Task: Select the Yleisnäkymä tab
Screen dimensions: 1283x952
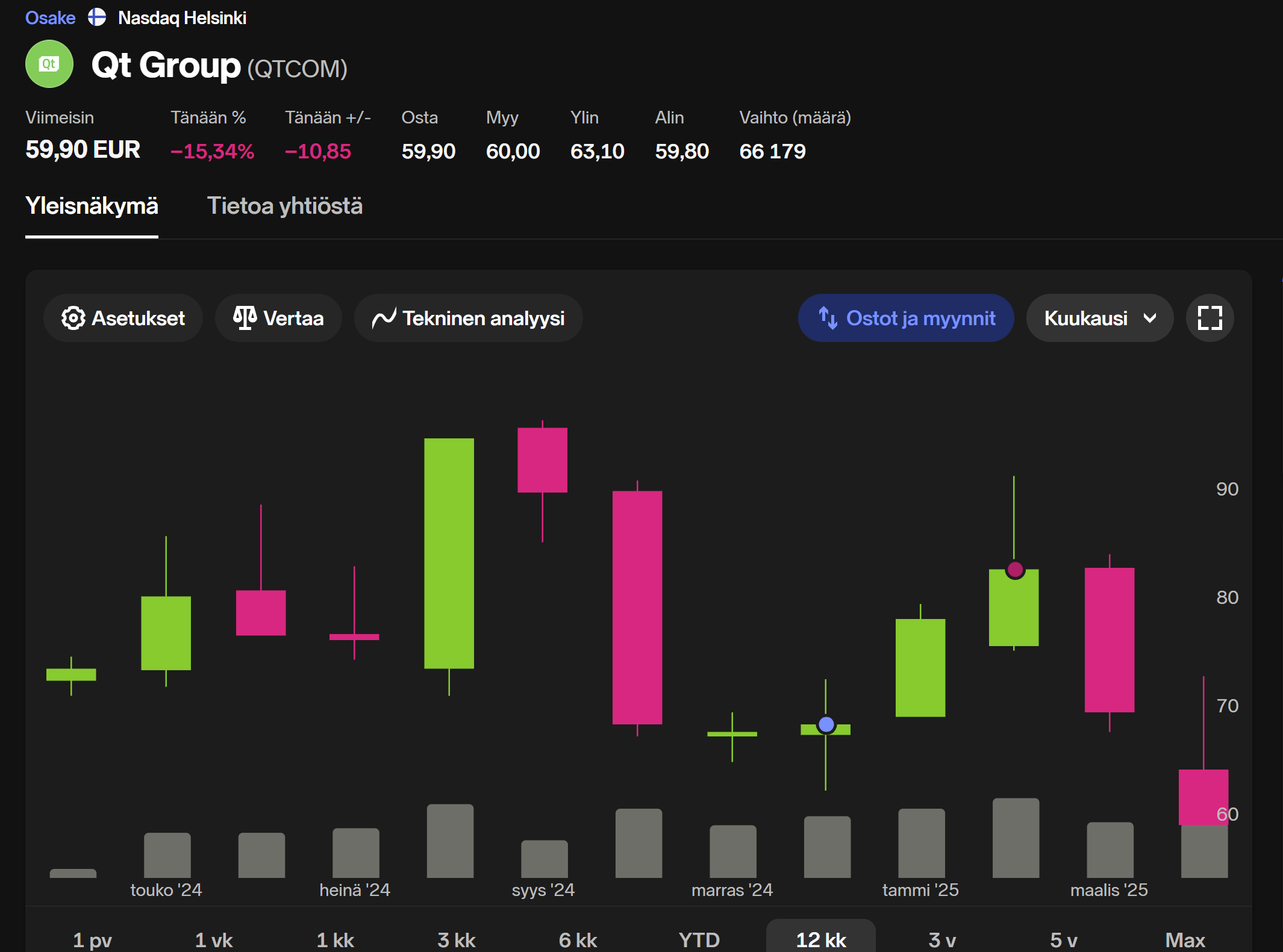Action: pyautogui.click(x=92, y=206)
